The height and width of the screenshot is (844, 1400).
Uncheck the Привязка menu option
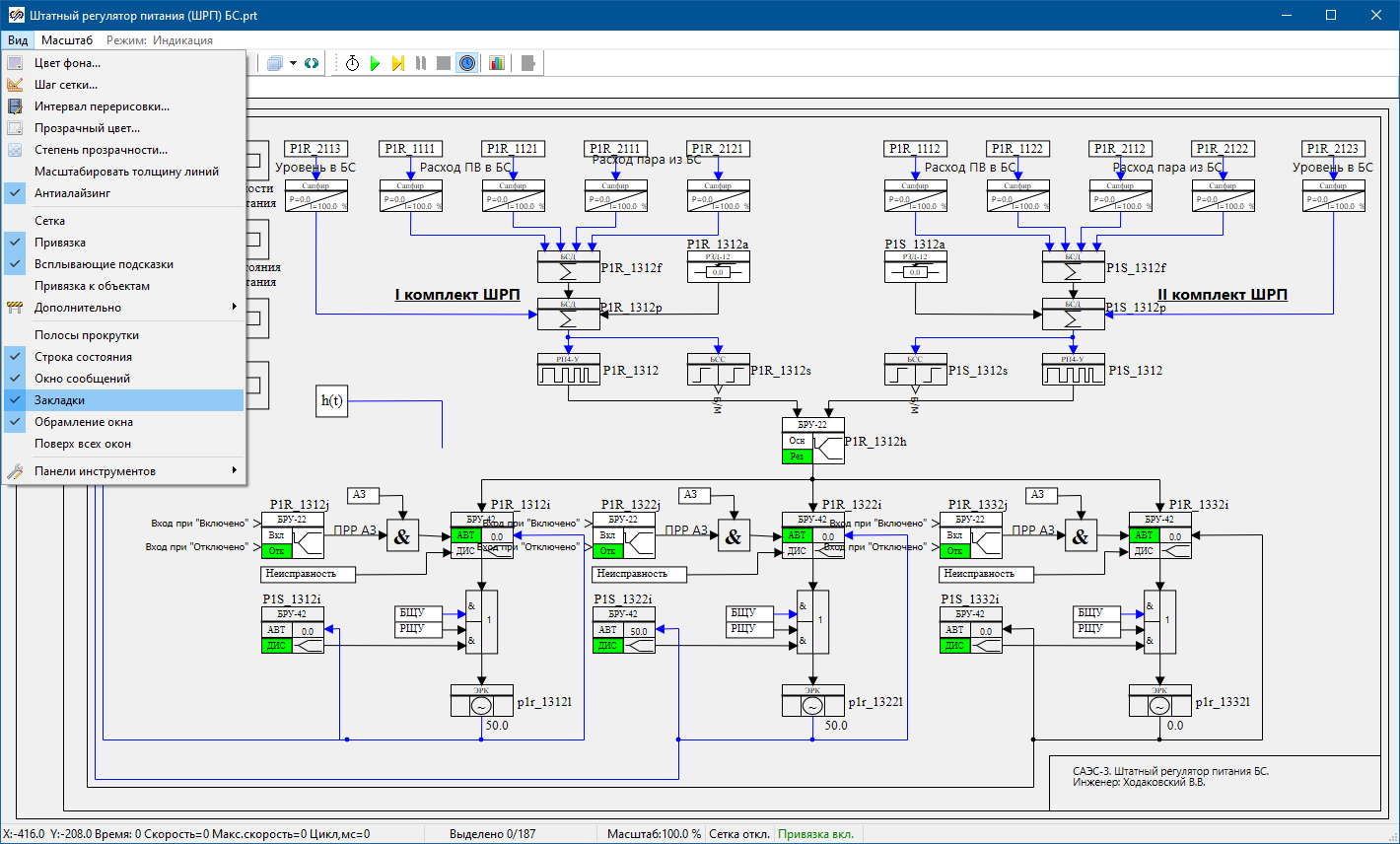(x=60, y=243)
